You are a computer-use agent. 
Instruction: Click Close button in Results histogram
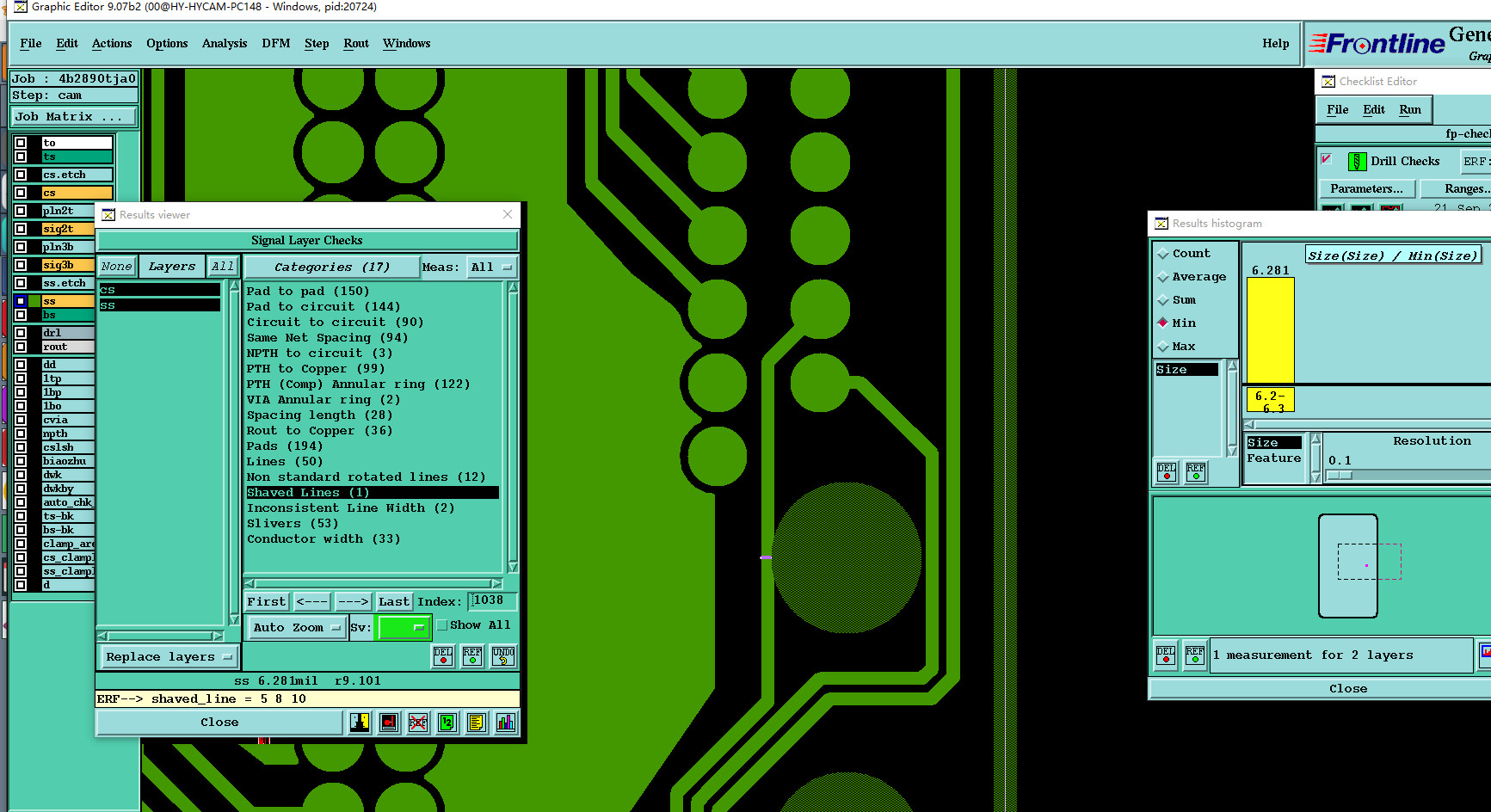pyautogui.click(x=1347, y=689)
